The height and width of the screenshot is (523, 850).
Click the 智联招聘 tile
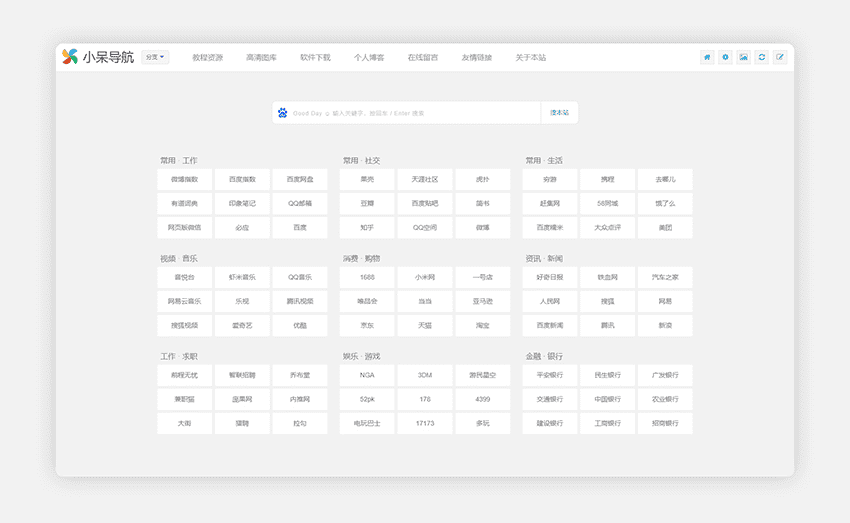pyautogui.click(x=242, y=375)
